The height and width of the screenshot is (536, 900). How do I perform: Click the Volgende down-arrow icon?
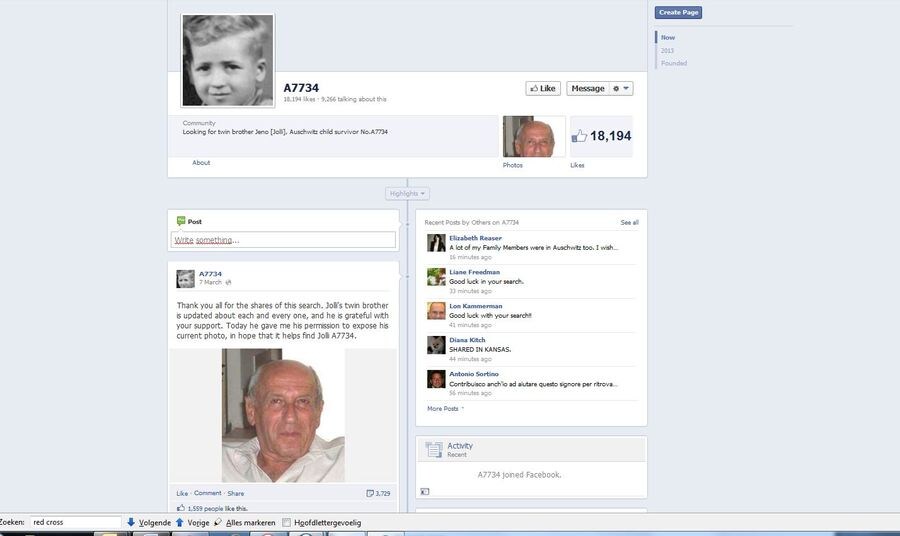point(131,522)
